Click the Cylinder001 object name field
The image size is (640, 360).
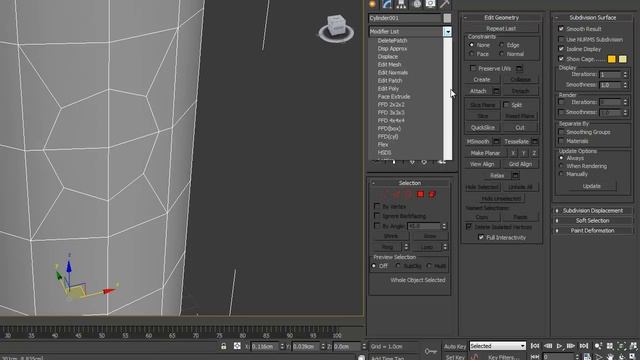404,18
